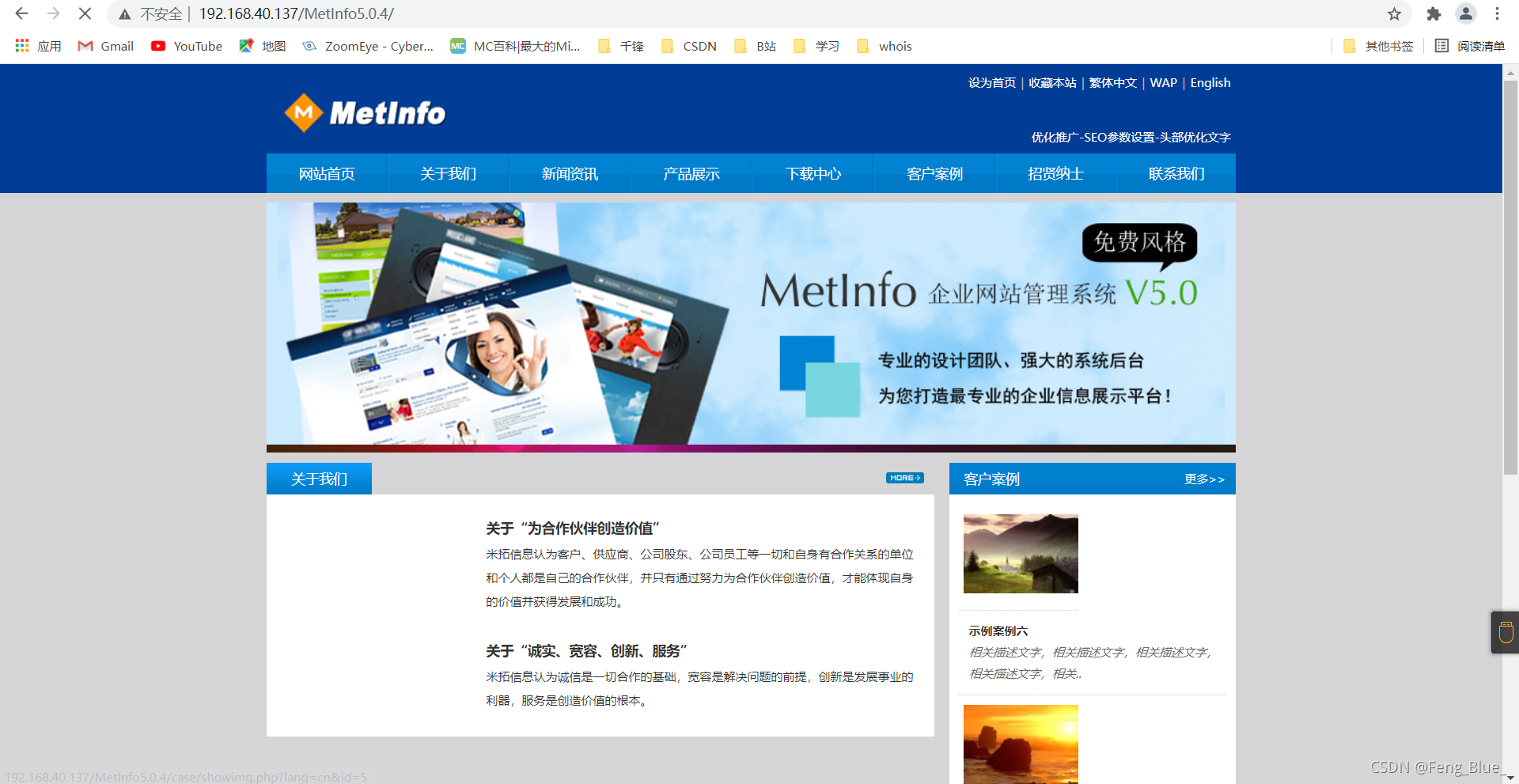Open the 其他书签 folder
The image size is (1519, 784).
tap(1378, 46)
